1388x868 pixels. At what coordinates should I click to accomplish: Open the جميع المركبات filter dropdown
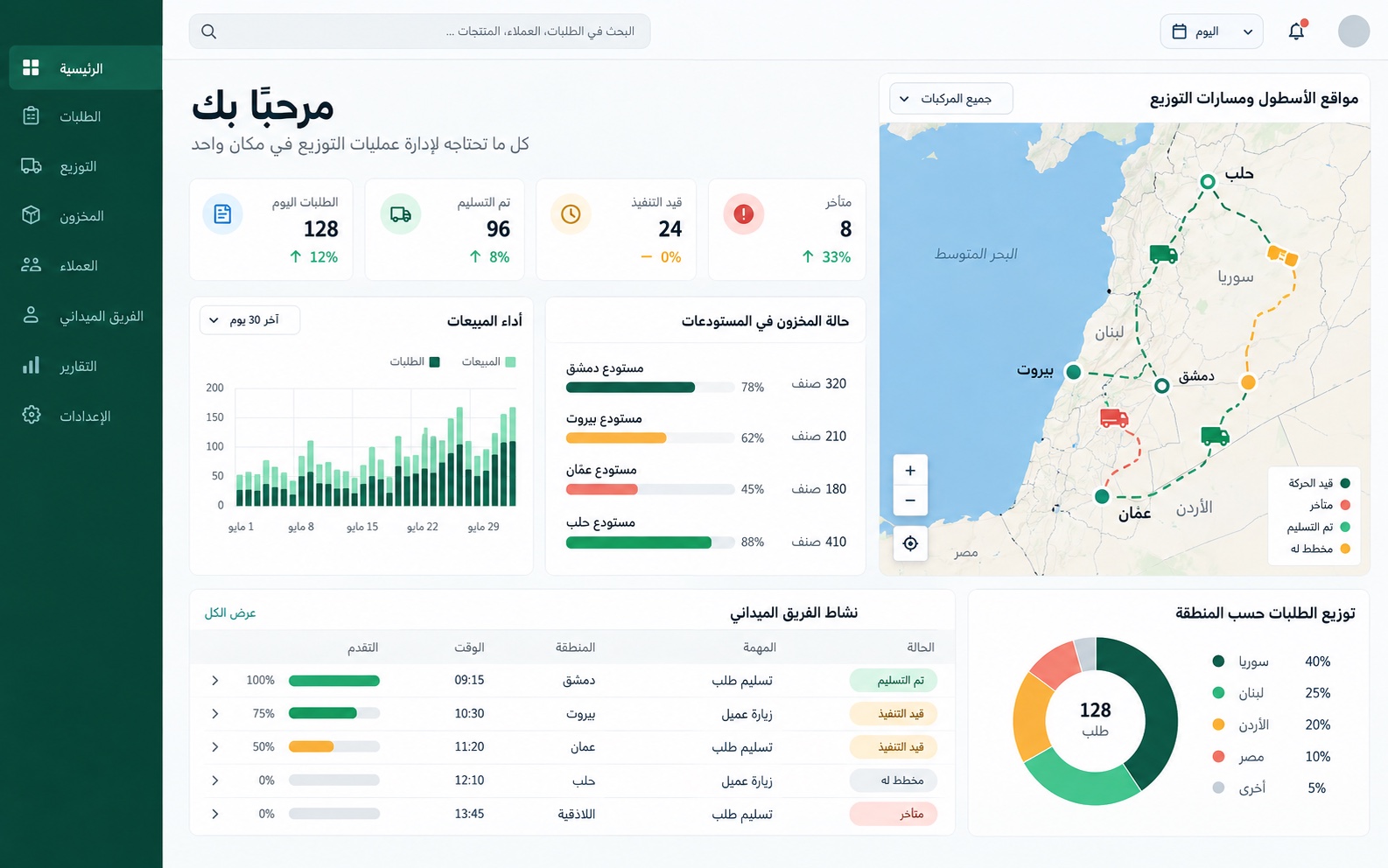(x=951, y=99)
